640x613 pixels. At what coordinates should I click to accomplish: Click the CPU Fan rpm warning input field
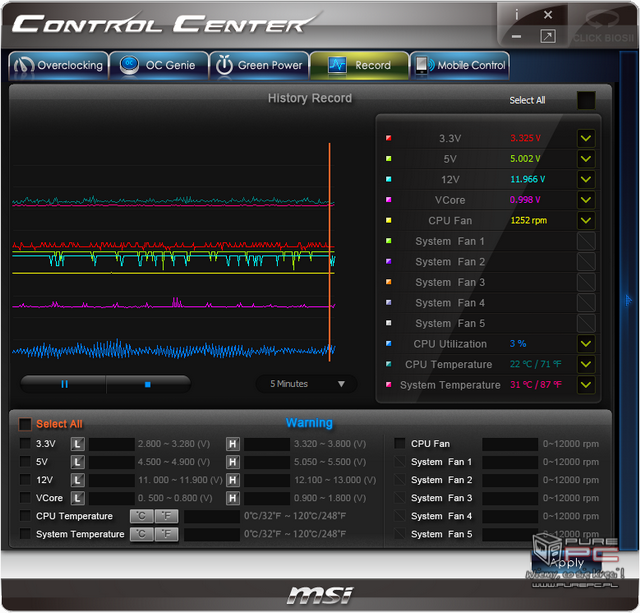(x=510, y=444)
